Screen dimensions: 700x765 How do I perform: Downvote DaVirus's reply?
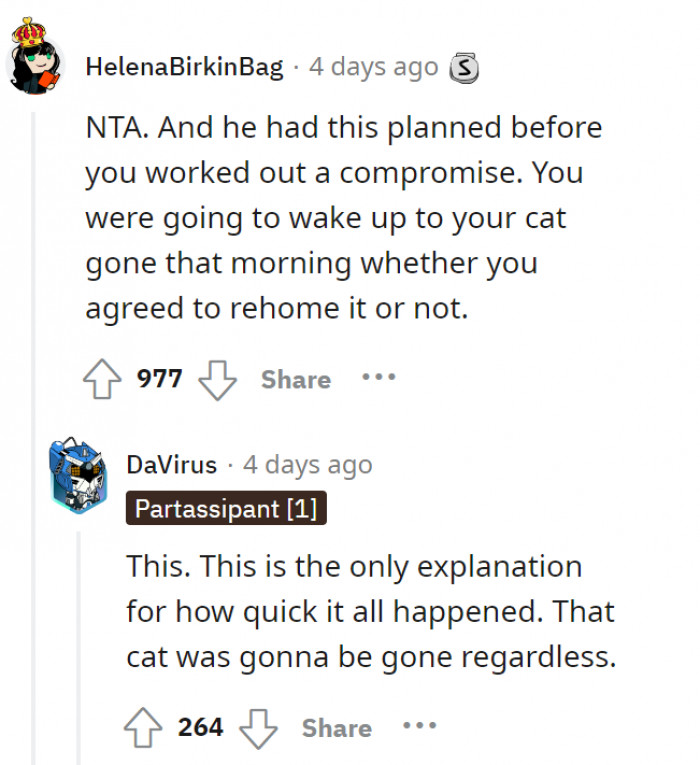click(x=258, y=727)
